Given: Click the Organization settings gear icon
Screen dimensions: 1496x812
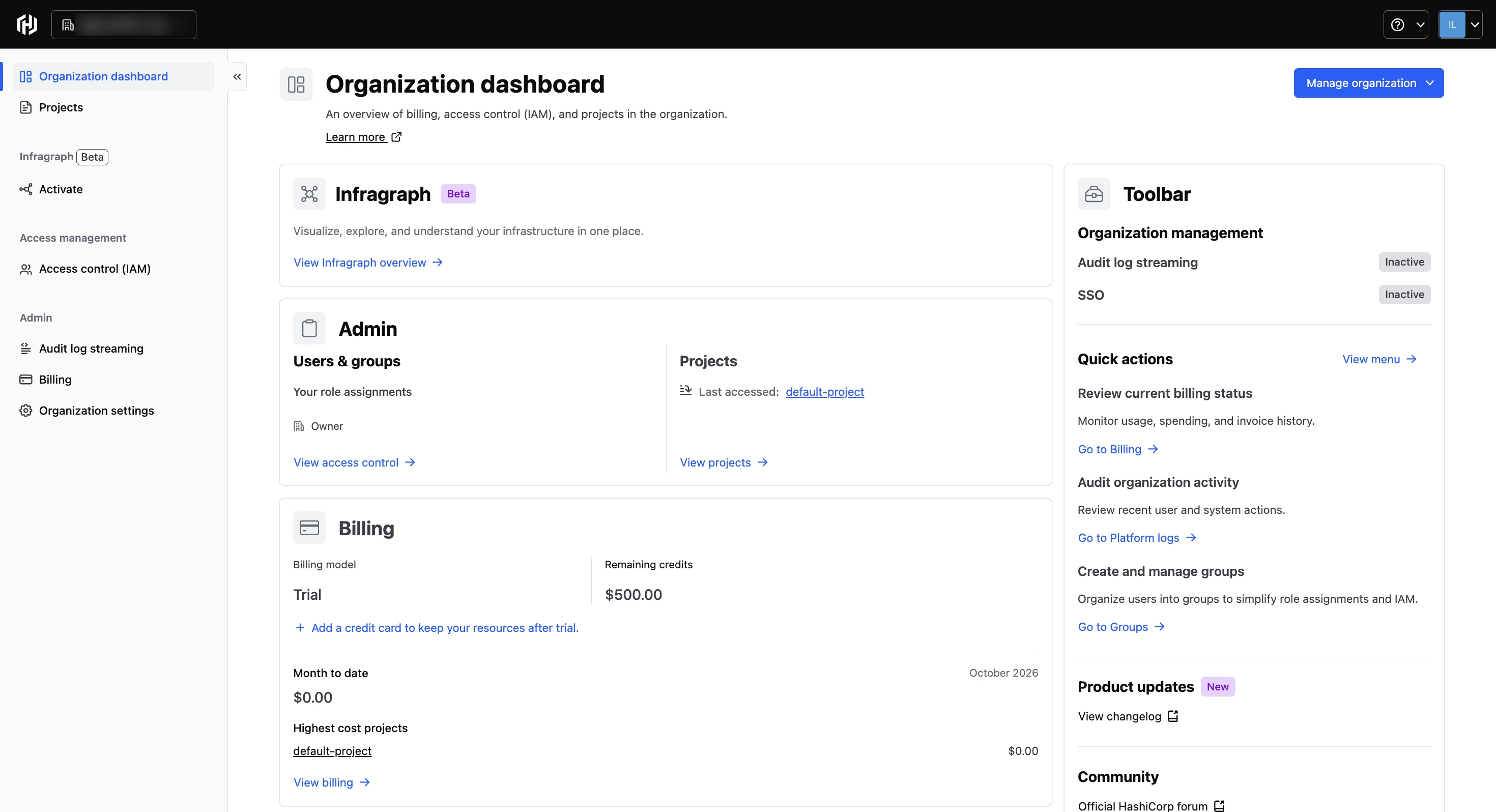Looking at the screenshot, I should point(25,411).
